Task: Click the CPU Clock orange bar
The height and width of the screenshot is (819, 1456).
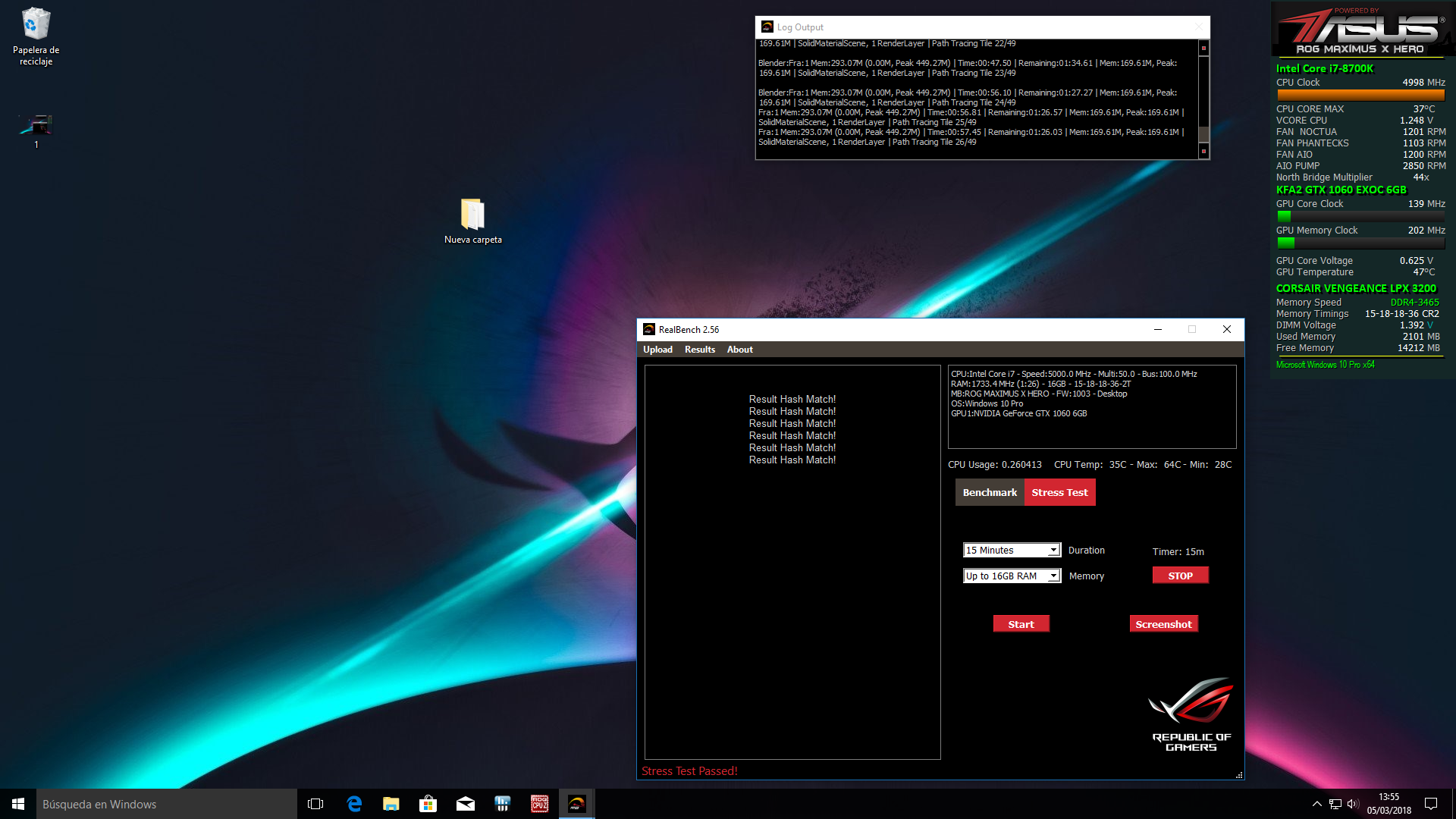Action: pyautogui.click(x=1360, y=95)
